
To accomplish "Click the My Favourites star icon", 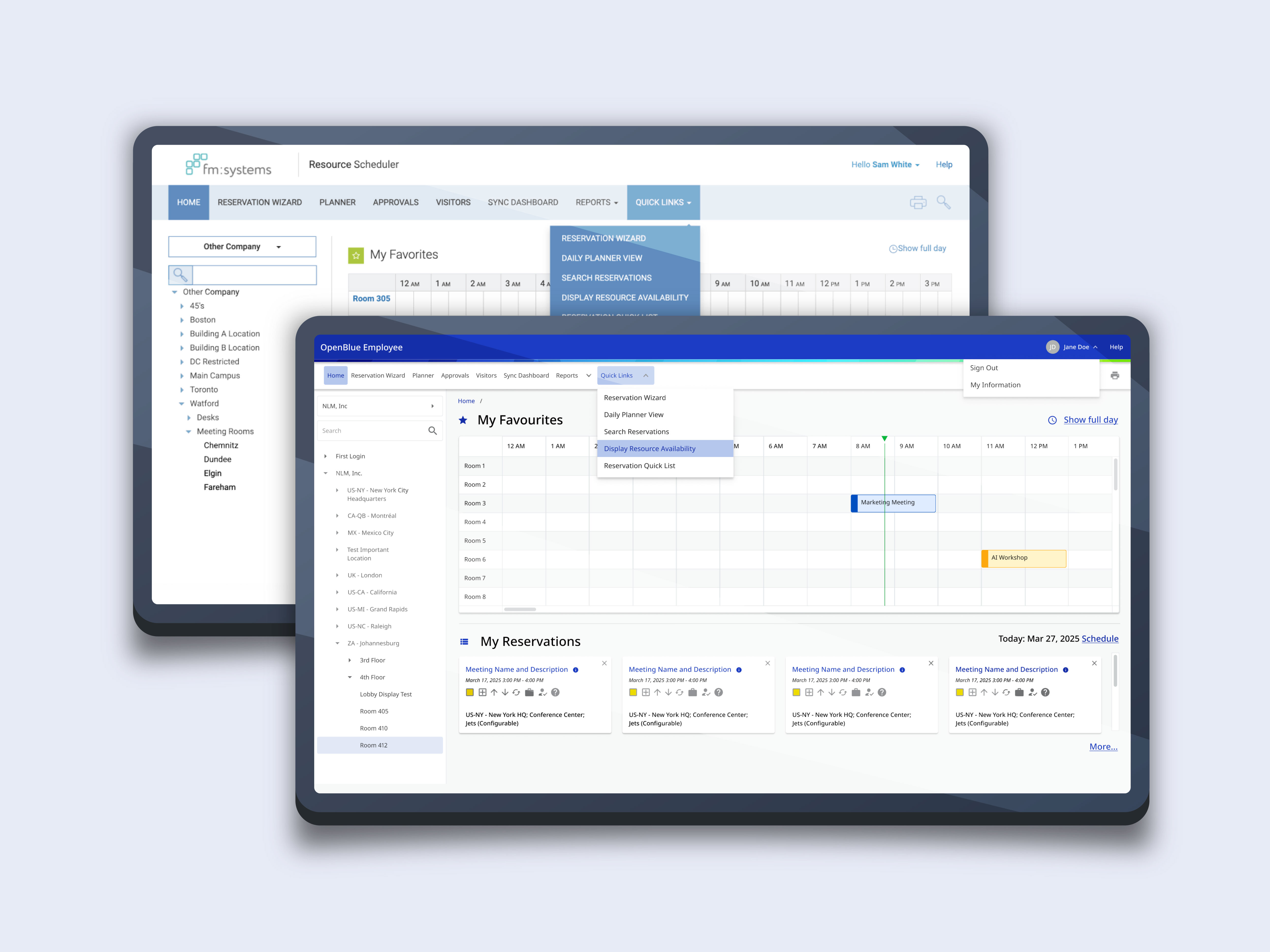I will click(463, 420).
